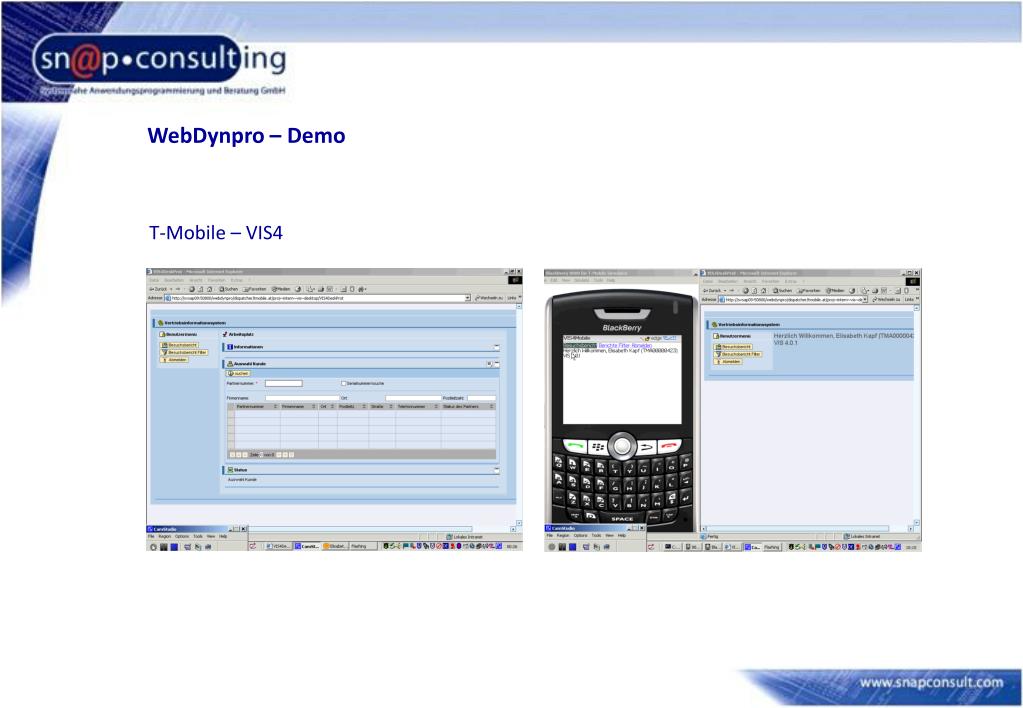Image resolution: width=1023 pixels, height=708 pixels.
Task: Click into the Firmenname text field
Action: pyautogui.click(x=302, y=397)
